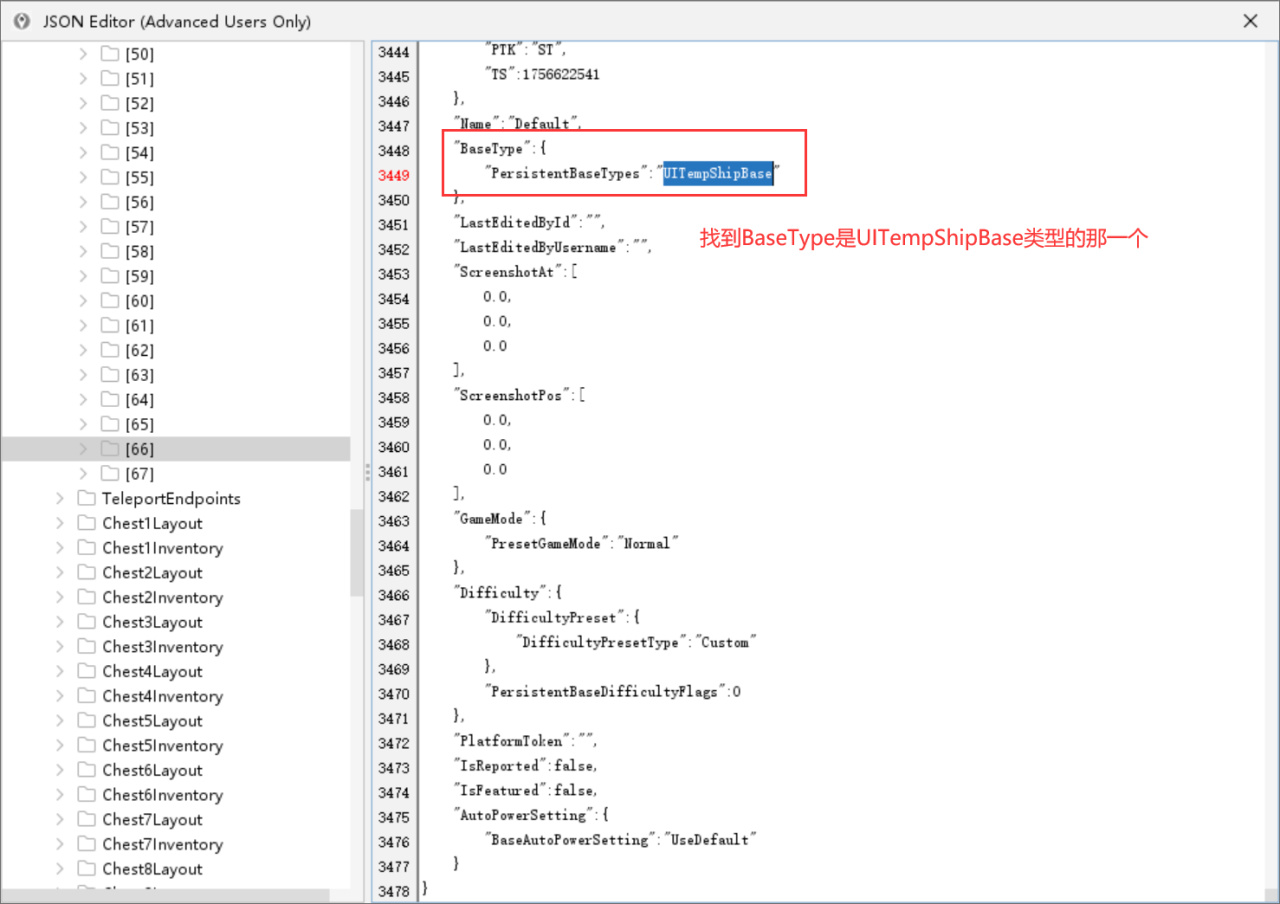Click the splitter handle between tree and editor
This screenshot has height=904, width=1280.
click(x=366, y=472)
